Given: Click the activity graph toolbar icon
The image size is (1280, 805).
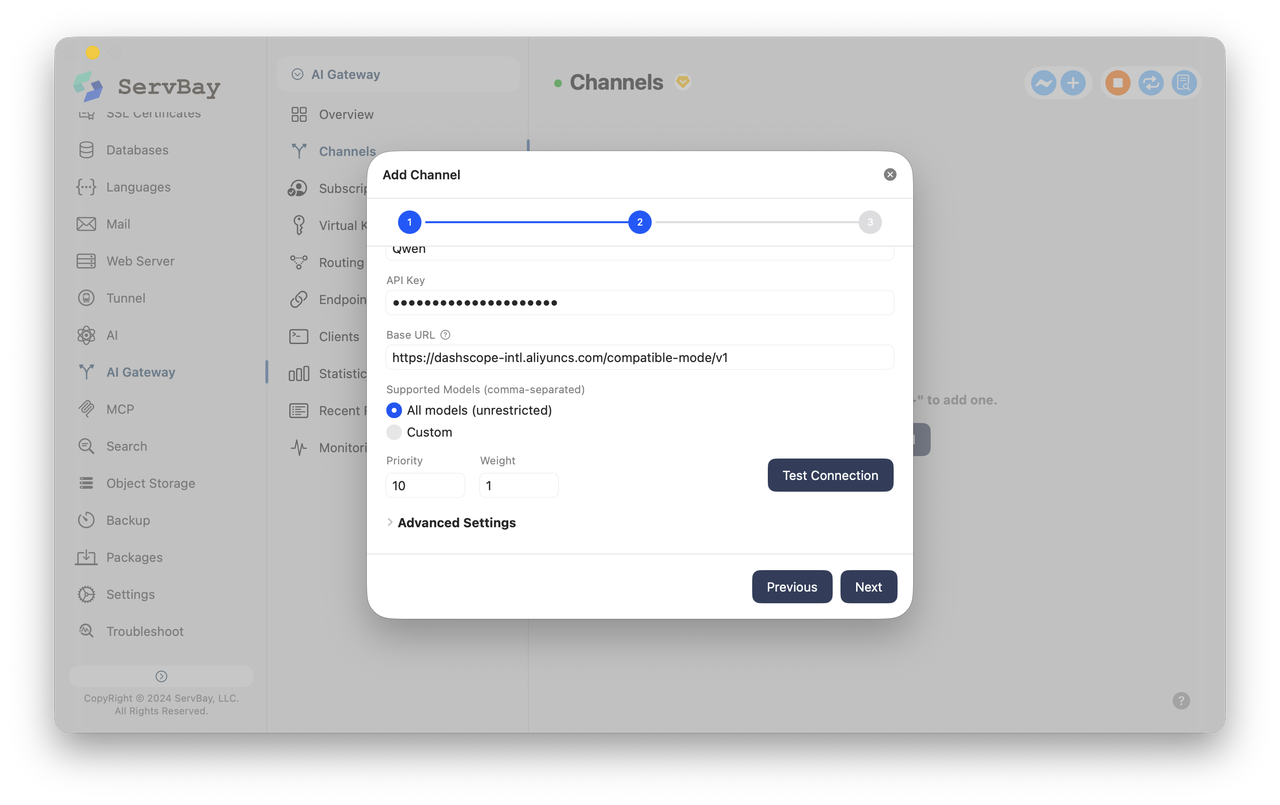Looking at the screenshot, I should [x=1043, y=83].
